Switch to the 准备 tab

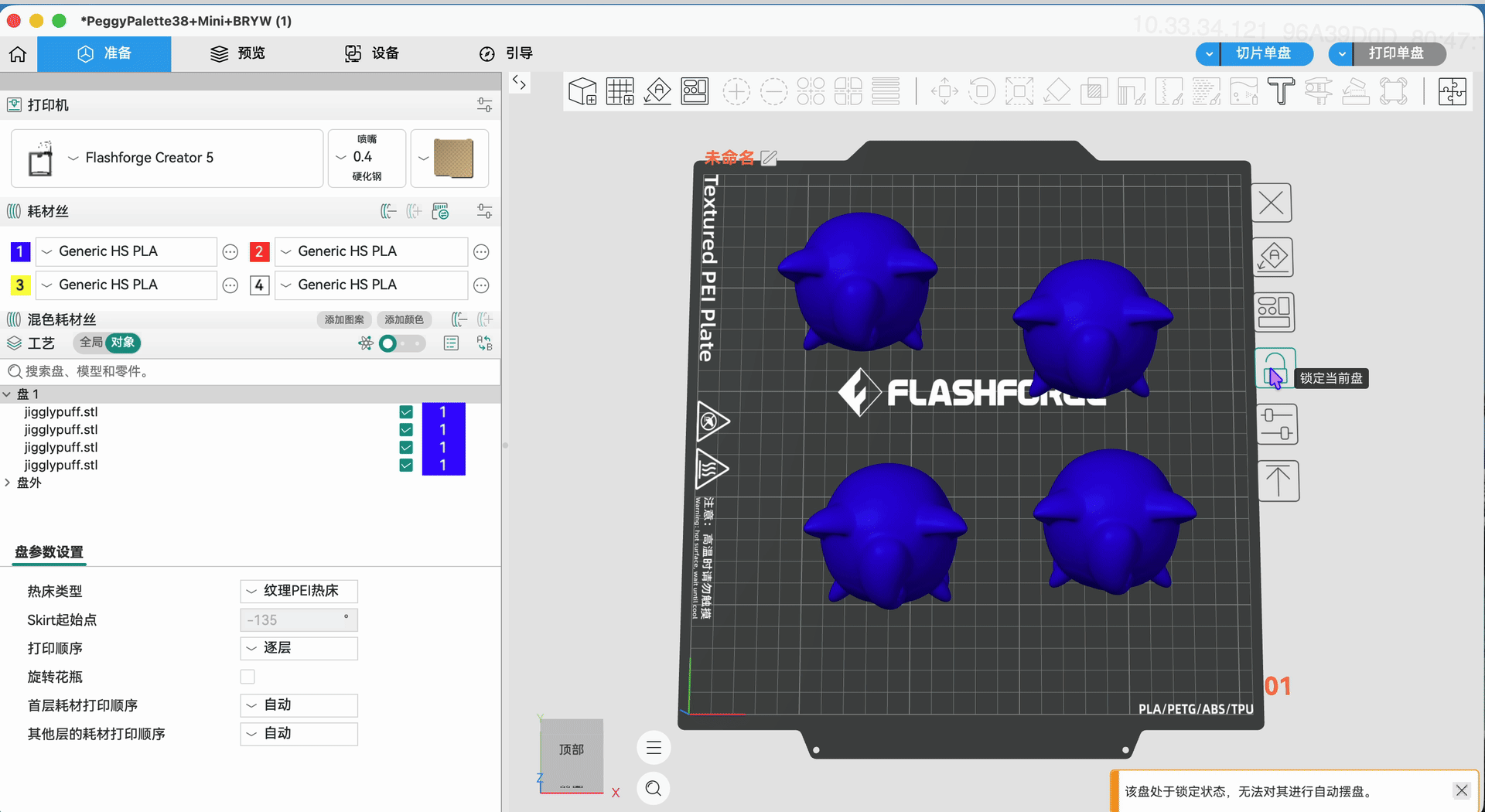pyautogui.click(x=104, y=54)
